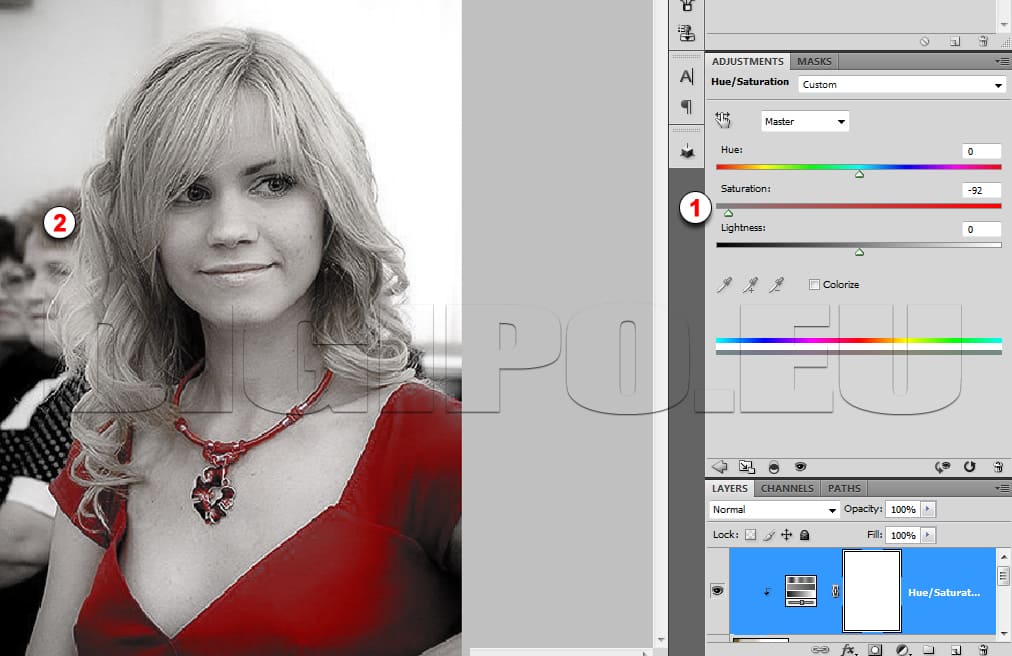Open the Normal blend mode dropdown
The width and height of the screenshot is (1012, 656).
tap(774, 510)
